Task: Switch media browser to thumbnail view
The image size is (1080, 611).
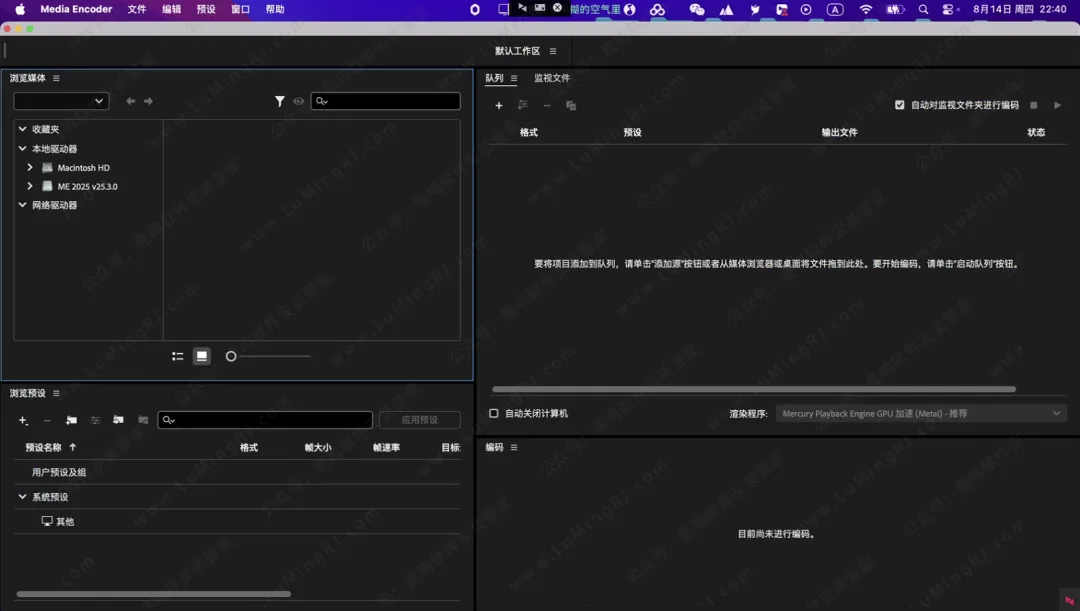Action: [202, 356]
